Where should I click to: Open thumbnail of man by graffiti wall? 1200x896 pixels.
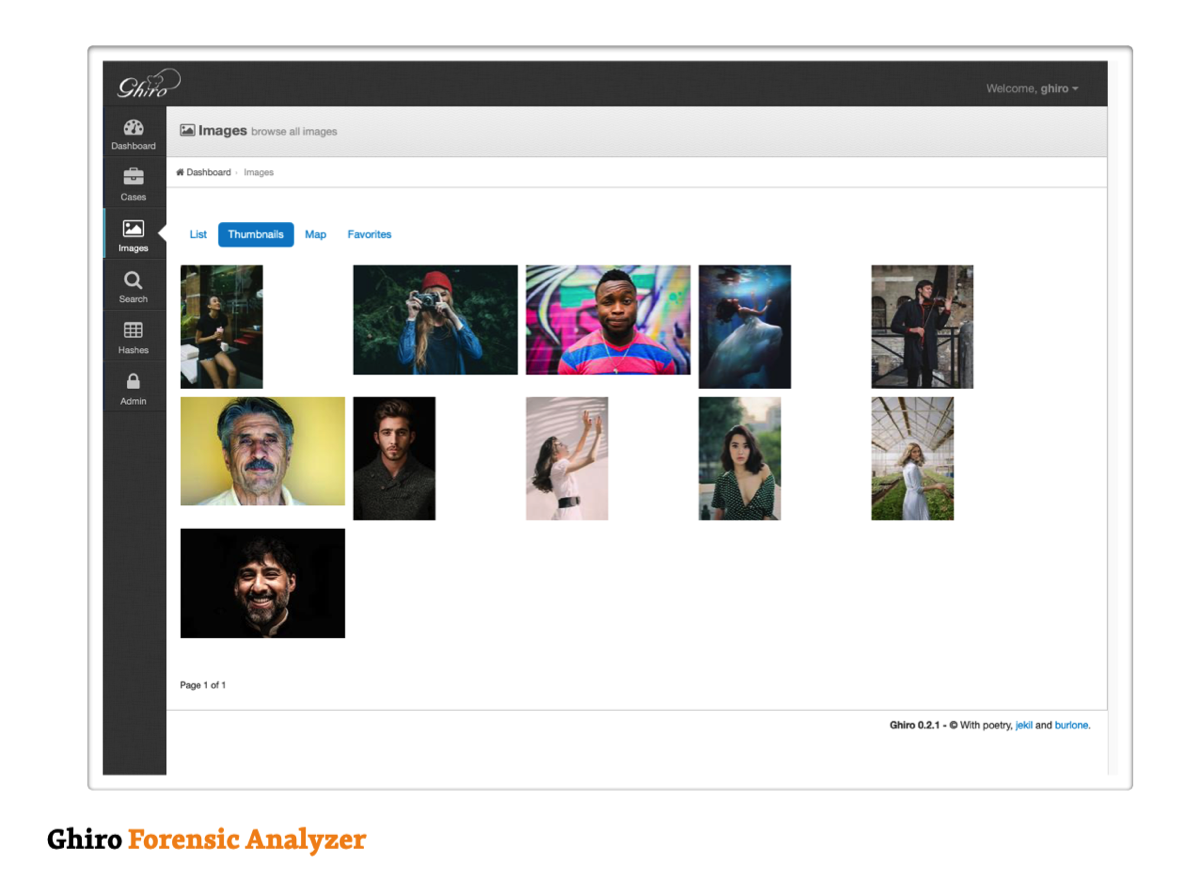(x=608, y=320)
